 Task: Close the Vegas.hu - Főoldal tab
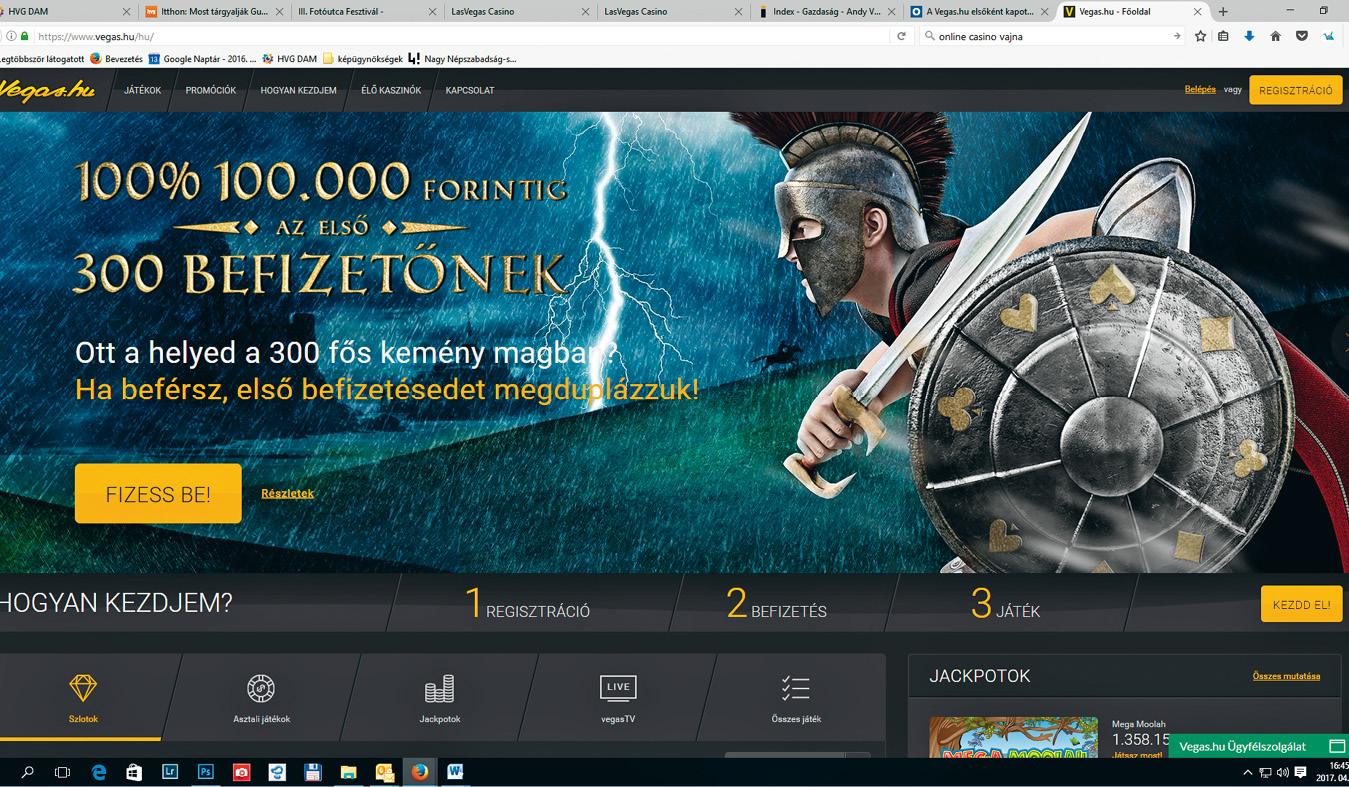point(1197,12)
